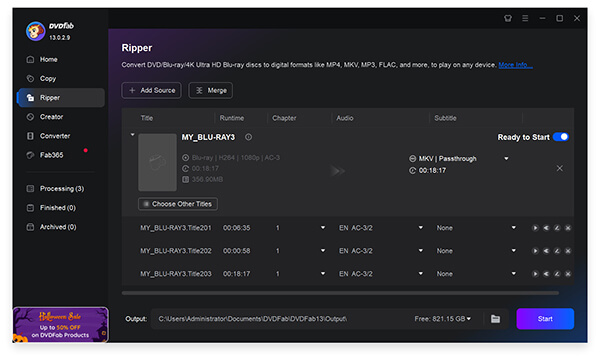Click the Add Source button

click(152, 90)
